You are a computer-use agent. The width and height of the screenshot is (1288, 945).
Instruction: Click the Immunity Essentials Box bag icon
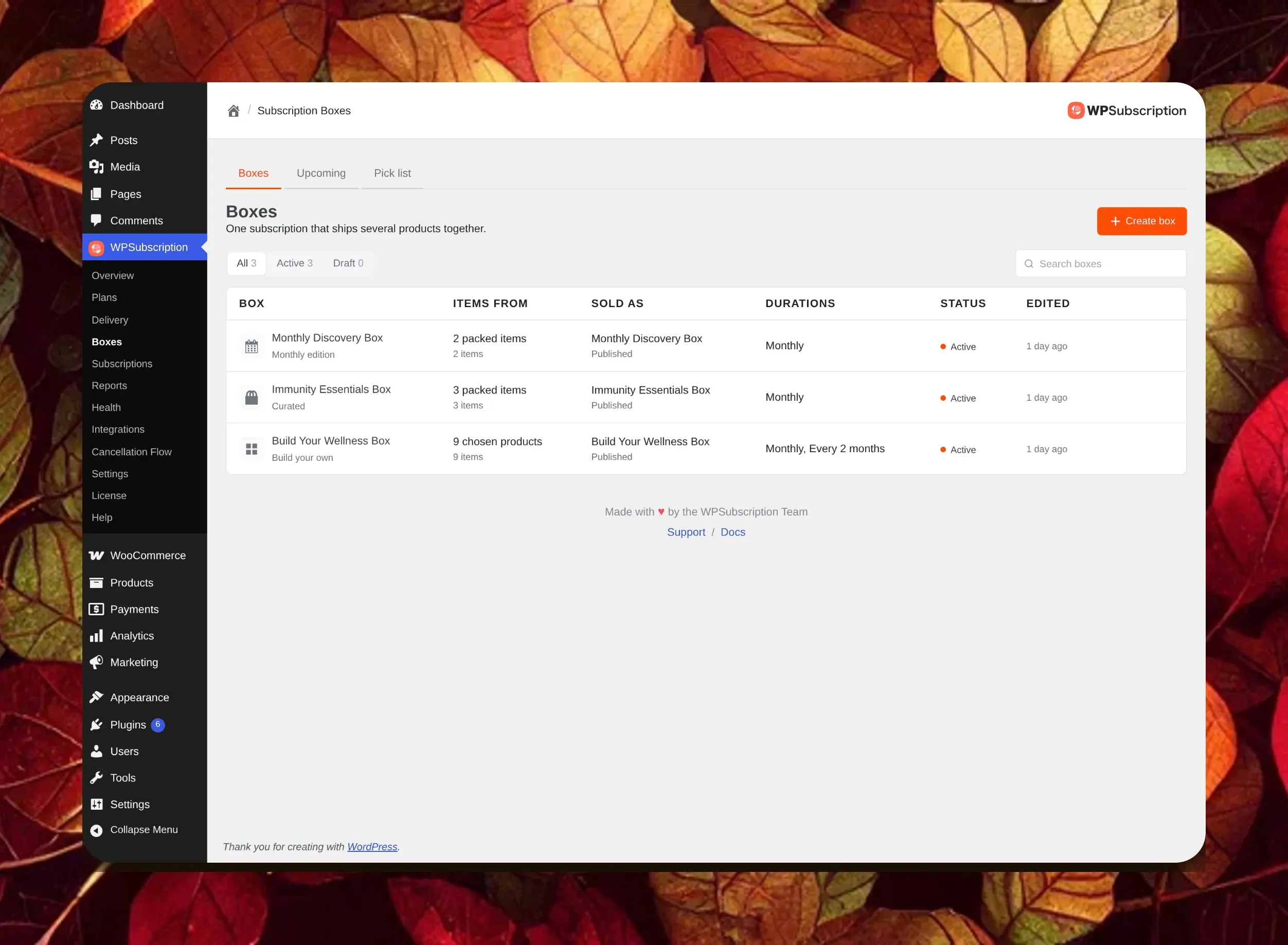point(252,398)
